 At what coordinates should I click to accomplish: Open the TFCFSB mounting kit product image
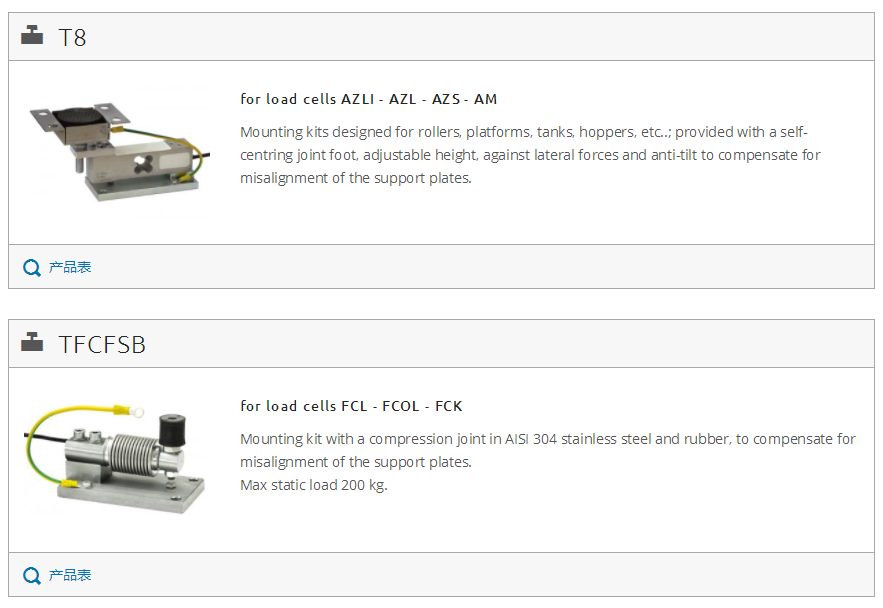(114, 458)
